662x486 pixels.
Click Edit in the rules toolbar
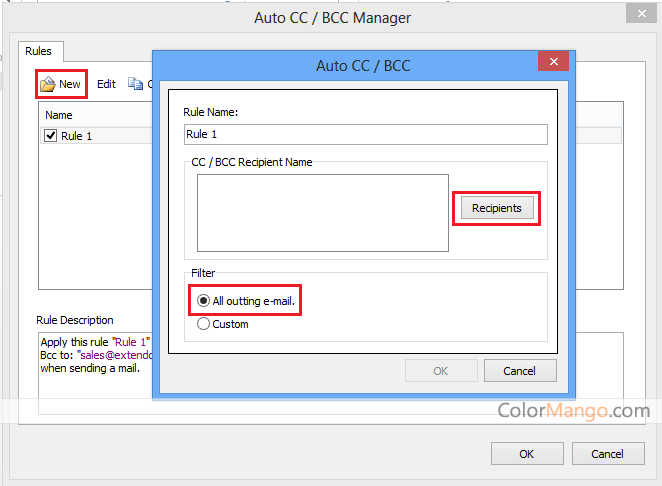click(x=106, y=84)
